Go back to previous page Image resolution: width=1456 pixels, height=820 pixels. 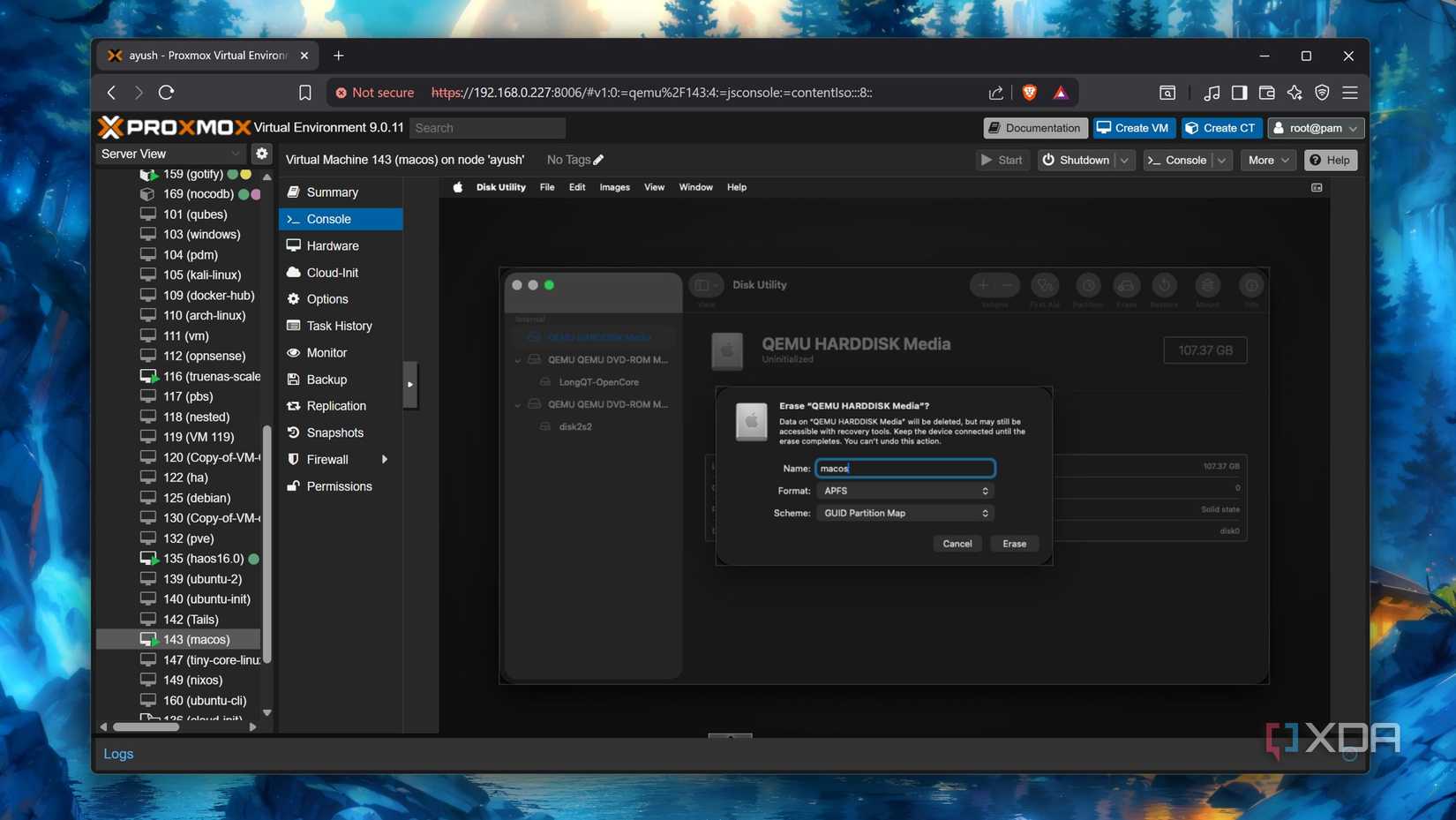111,93
